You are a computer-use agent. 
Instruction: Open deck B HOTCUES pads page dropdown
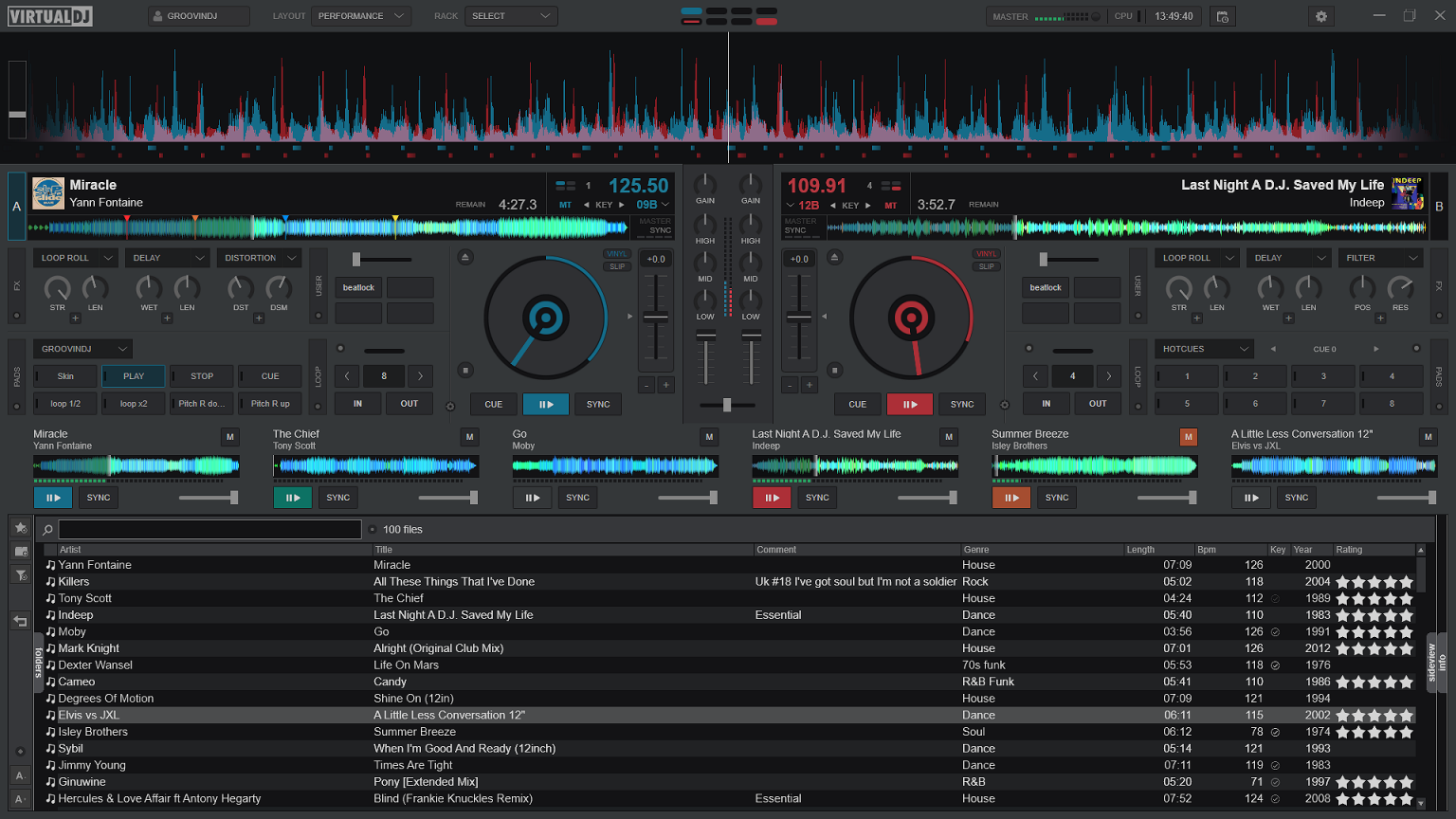click(1204, 349)
